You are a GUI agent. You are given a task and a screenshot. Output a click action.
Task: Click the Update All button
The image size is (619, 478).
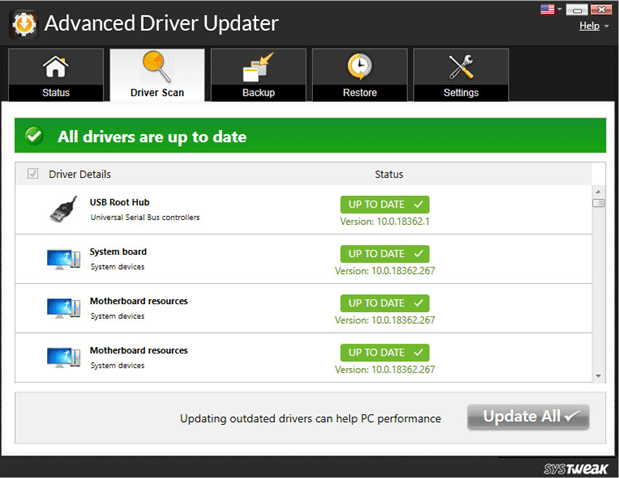point(528,417)
